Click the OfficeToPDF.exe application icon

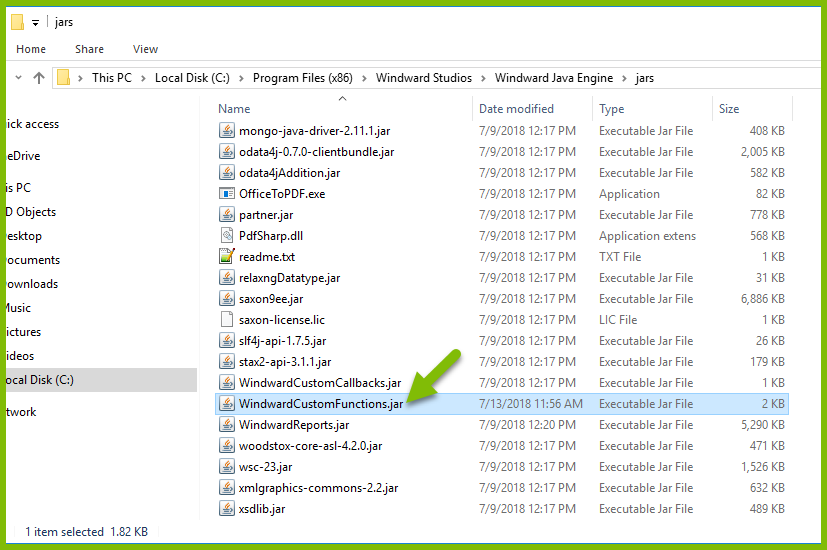pyautogui.click(x=227, y=194)
